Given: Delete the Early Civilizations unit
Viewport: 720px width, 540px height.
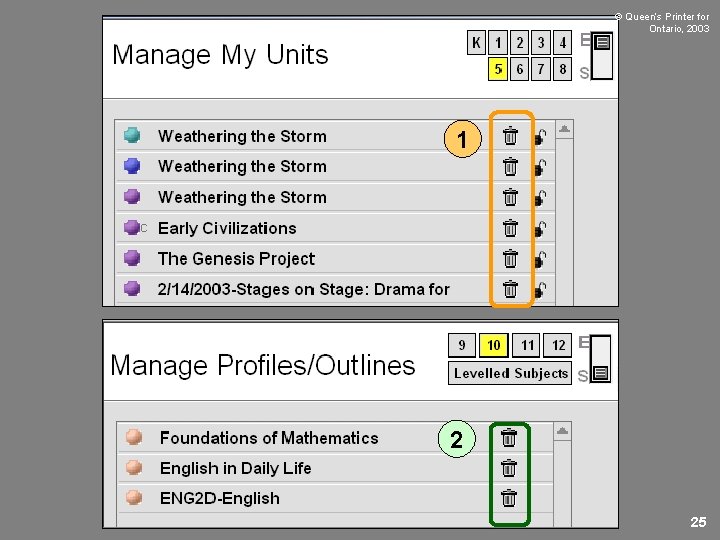Looking at the screenshot, I should pos(510,228).
